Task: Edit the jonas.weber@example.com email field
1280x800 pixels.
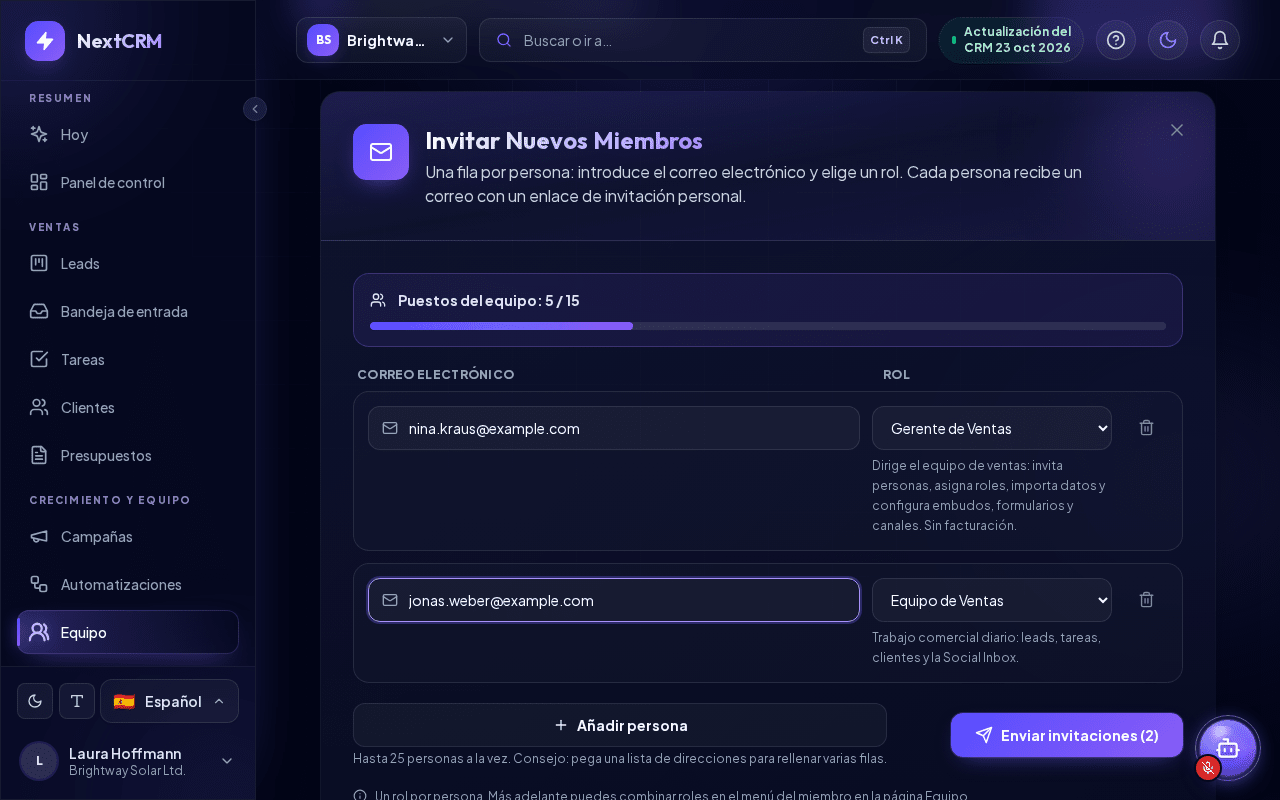Action: [x=614, y=600]
